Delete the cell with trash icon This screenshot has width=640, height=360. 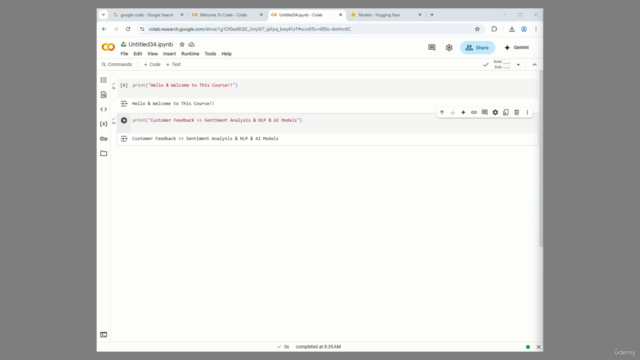point(517,112)
